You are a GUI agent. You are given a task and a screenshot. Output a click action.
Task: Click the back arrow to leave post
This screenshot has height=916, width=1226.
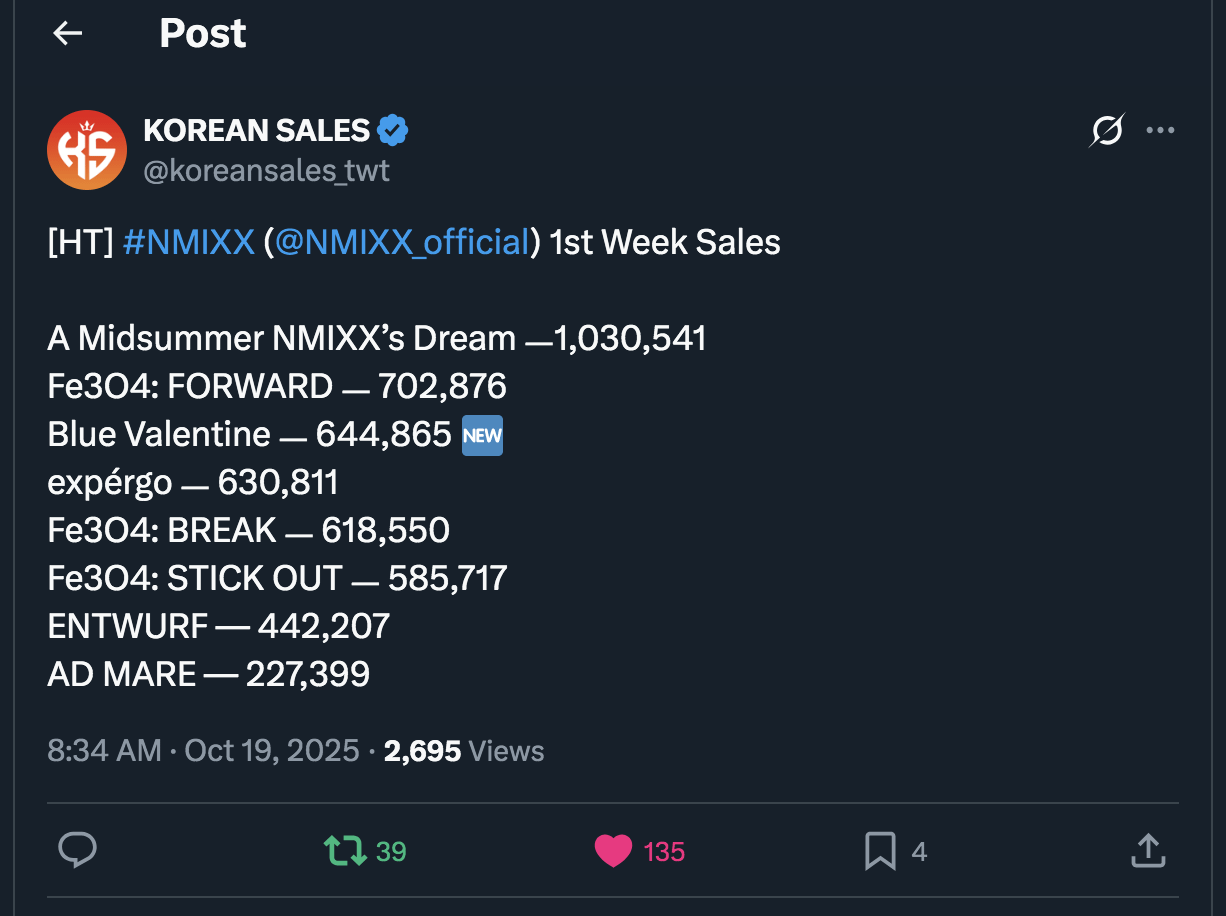[x=67, y=34]
